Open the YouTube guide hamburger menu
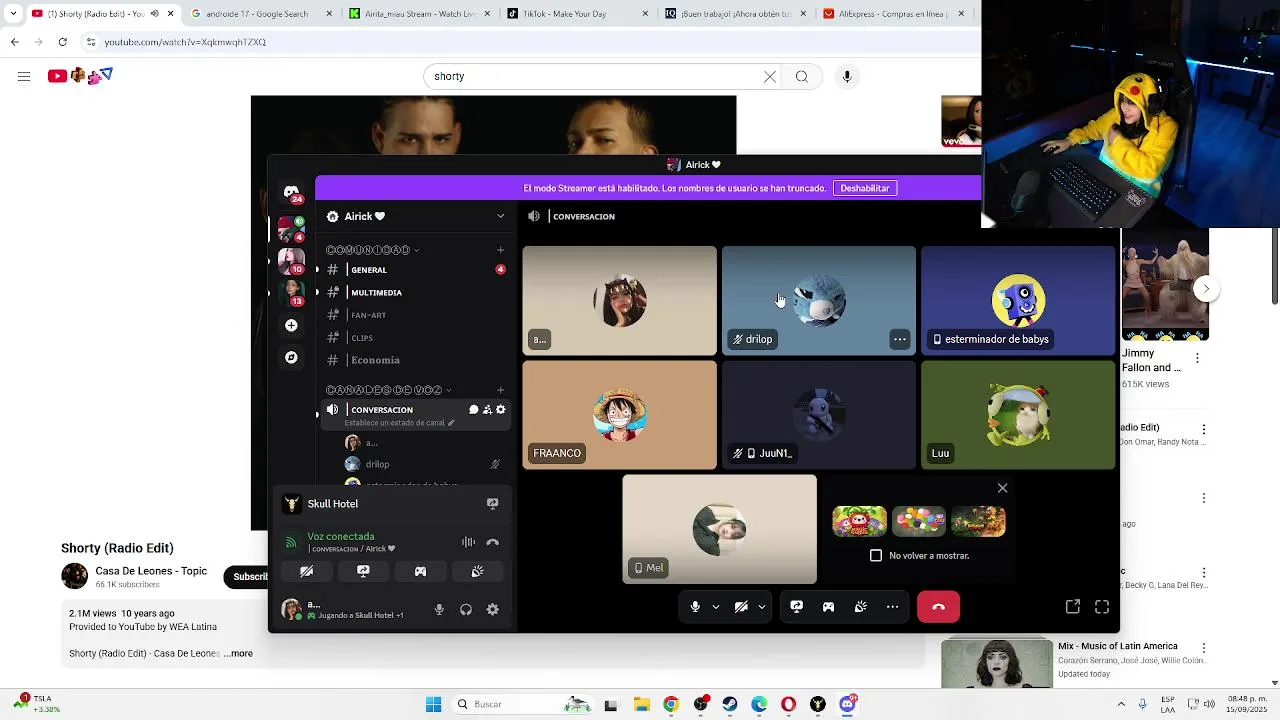This screenshot has height=720, width=1280. [24, 76]
